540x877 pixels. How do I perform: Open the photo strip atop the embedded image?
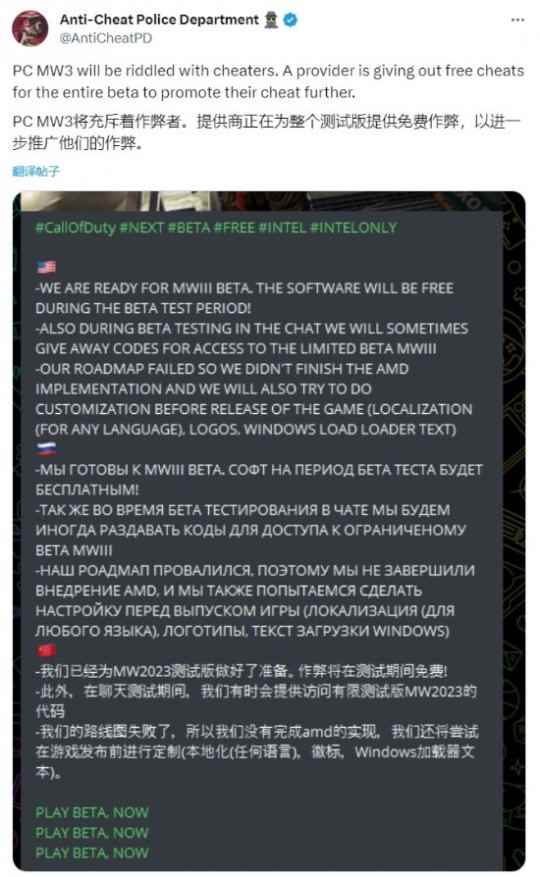(x=270, y=201)
